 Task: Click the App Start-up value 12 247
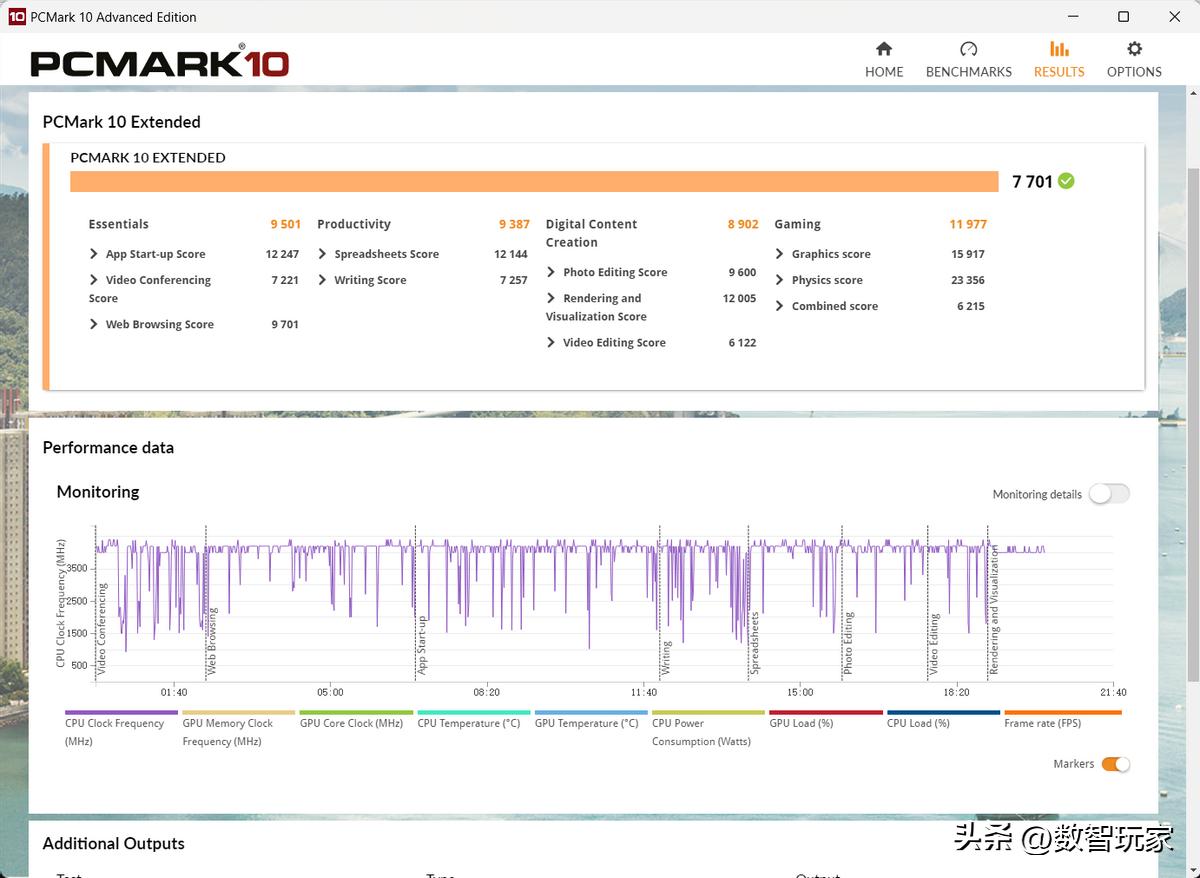coord(282,254)
